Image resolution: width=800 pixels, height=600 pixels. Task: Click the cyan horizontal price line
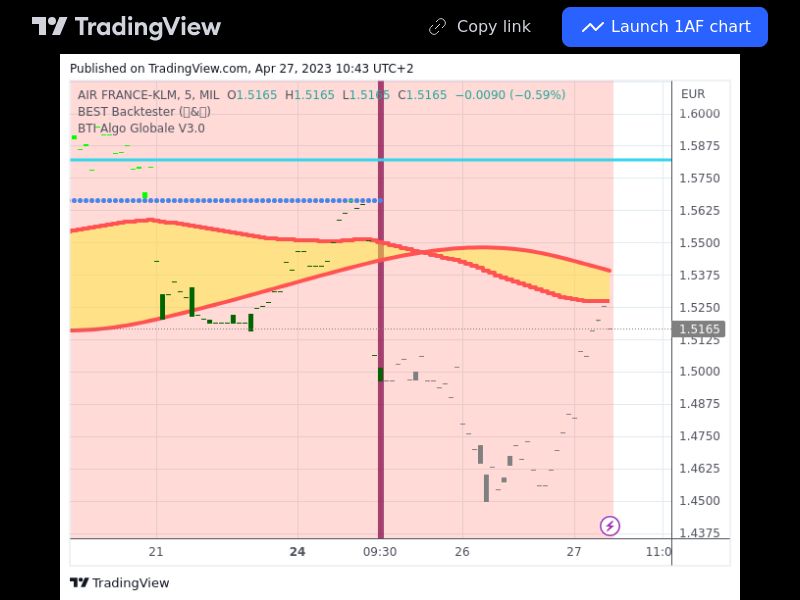[370, 160]
